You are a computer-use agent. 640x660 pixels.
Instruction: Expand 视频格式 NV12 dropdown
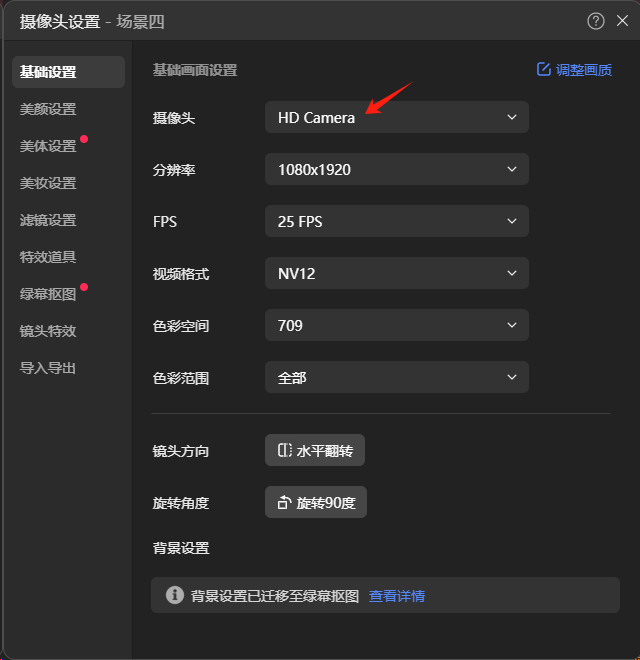click(x=397, y=273)
